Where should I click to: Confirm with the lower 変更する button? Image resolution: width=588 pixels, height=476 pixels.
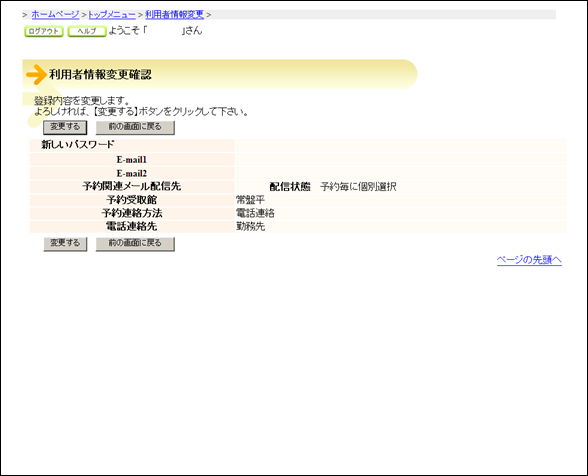coord(65,244)
